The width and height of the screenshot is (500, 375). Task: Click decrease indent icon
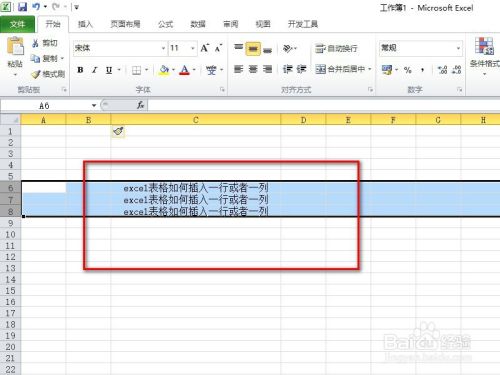(x=287, y=69)
